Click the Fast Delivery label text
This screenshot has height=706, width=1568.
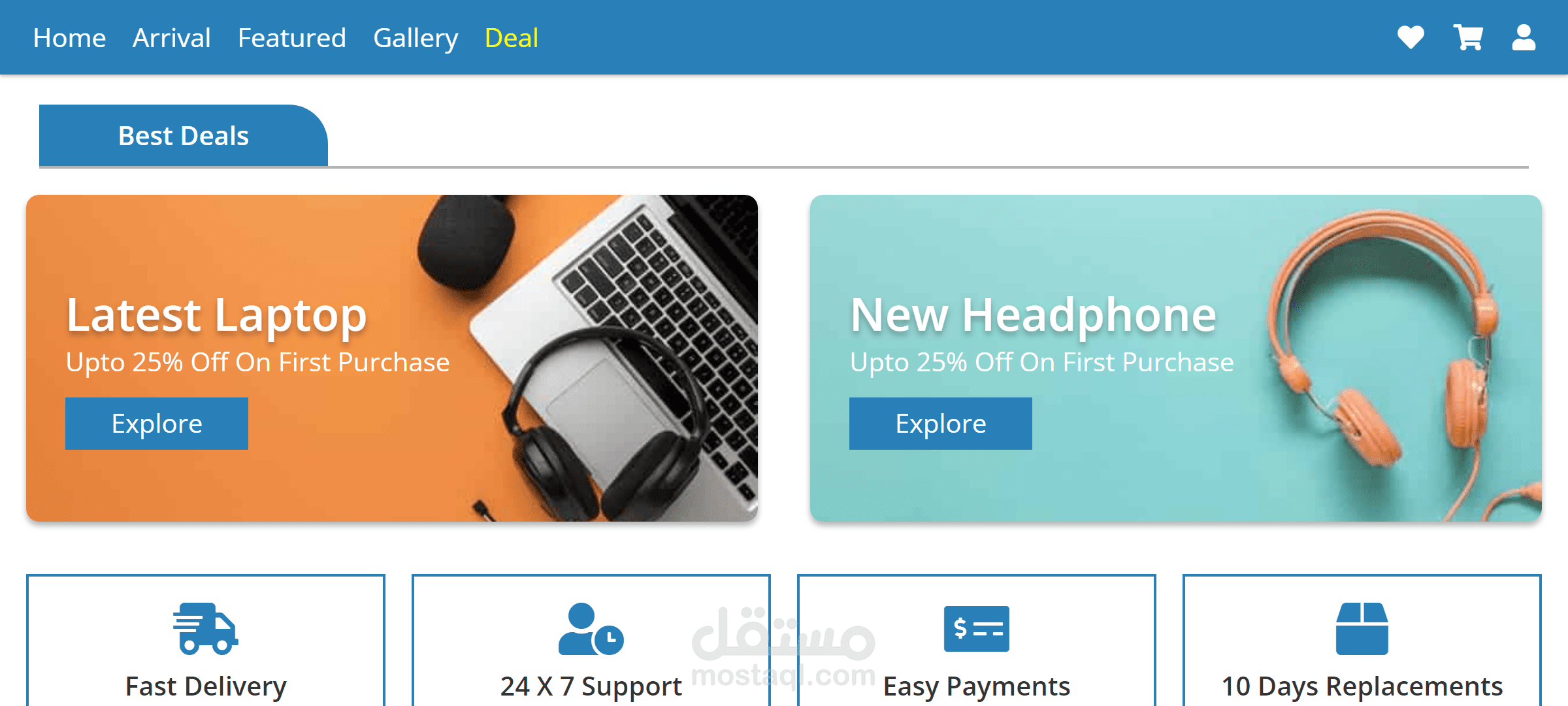[206, 686]
